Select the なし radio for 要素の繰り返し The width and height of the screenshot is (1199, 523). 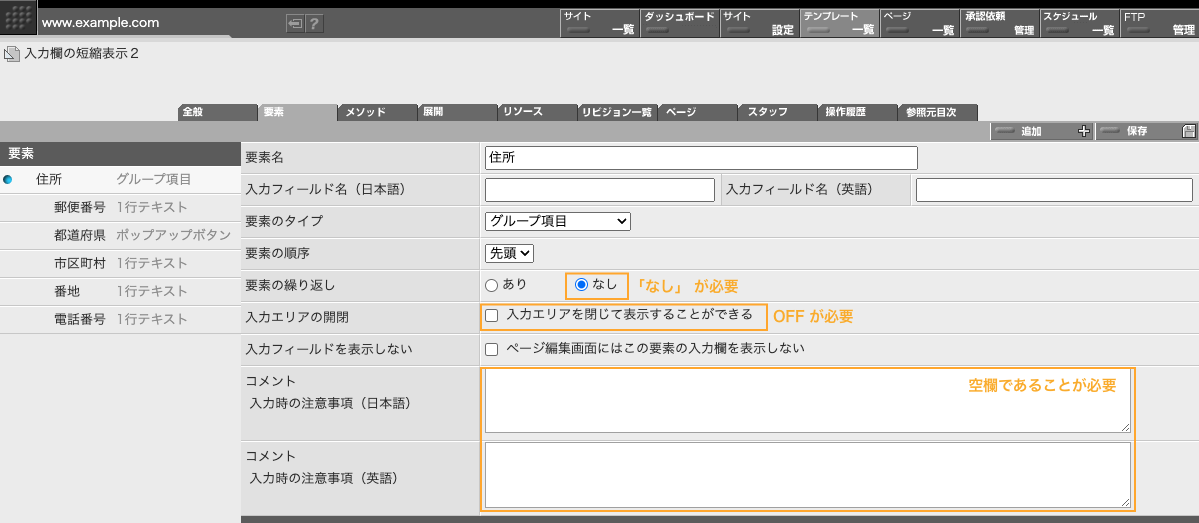coord(581,285)
